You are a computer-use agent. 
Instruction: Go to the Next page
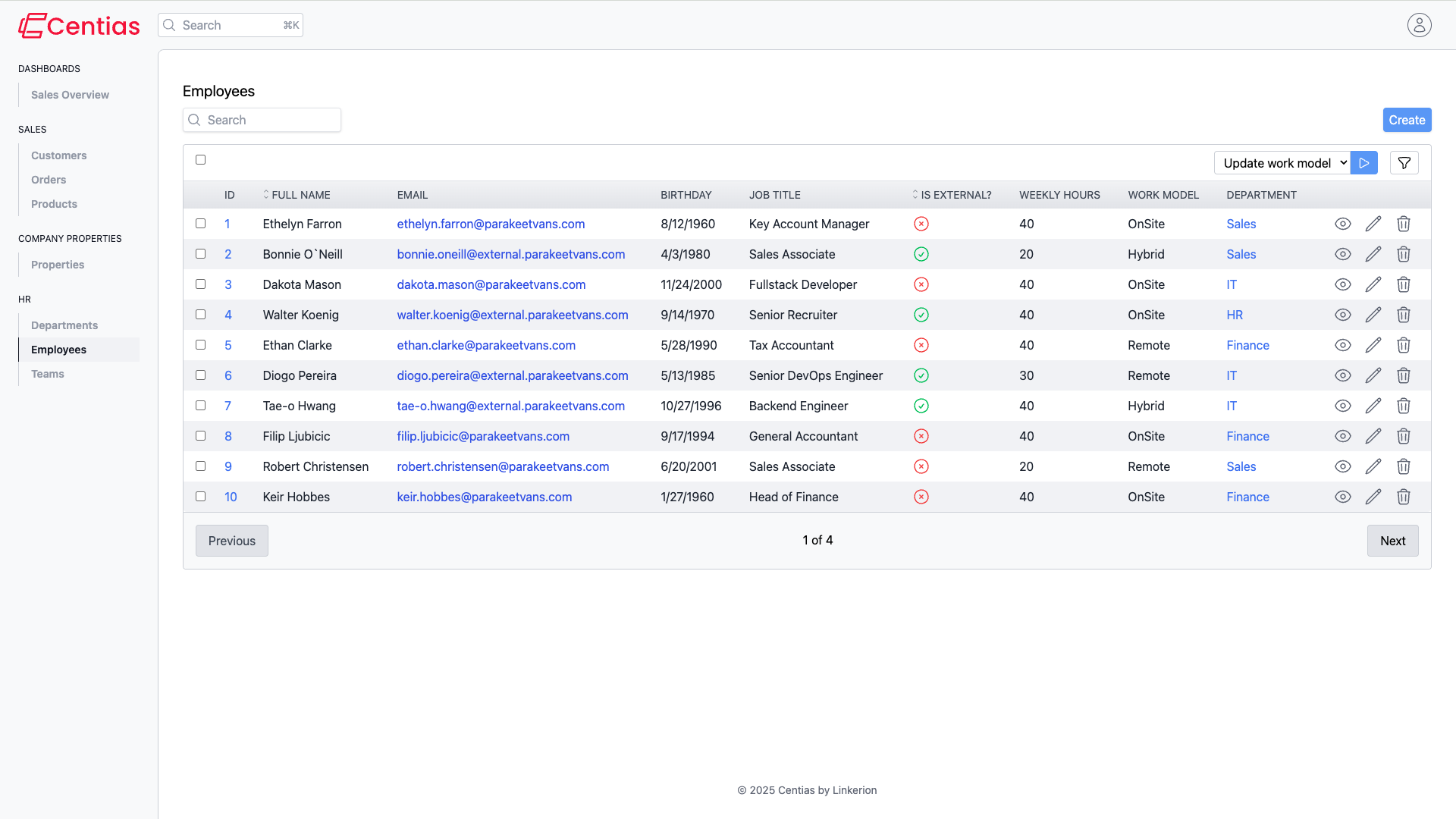[x=1392, y=541]
